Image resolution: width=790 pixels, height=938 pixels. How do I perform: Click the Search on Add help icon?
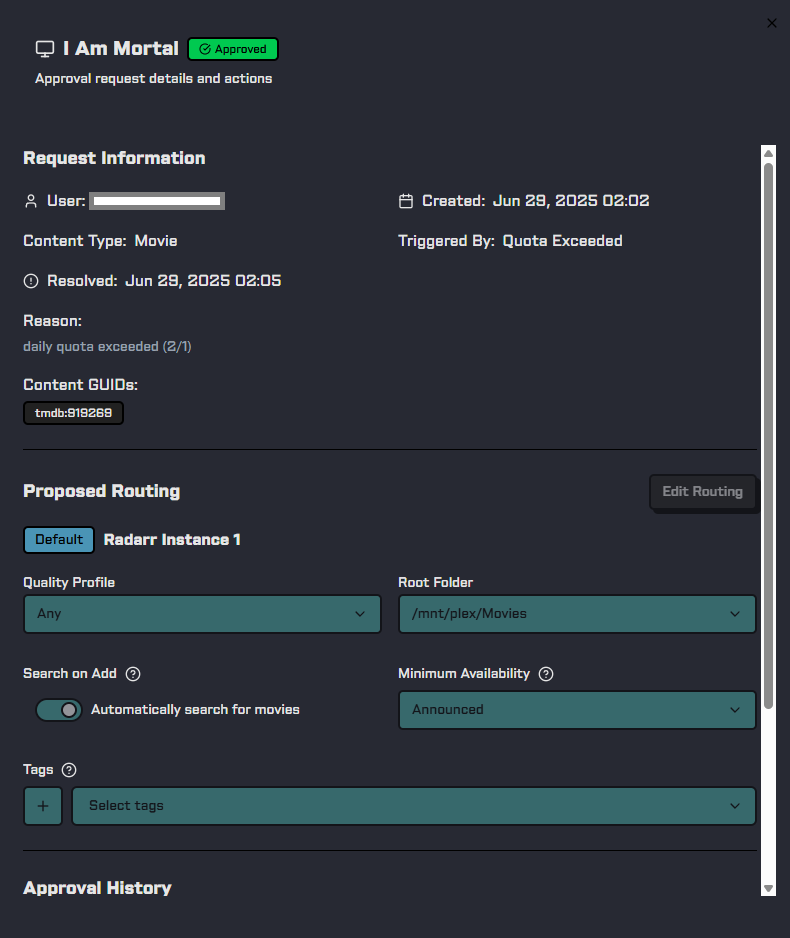pos(133,674)
